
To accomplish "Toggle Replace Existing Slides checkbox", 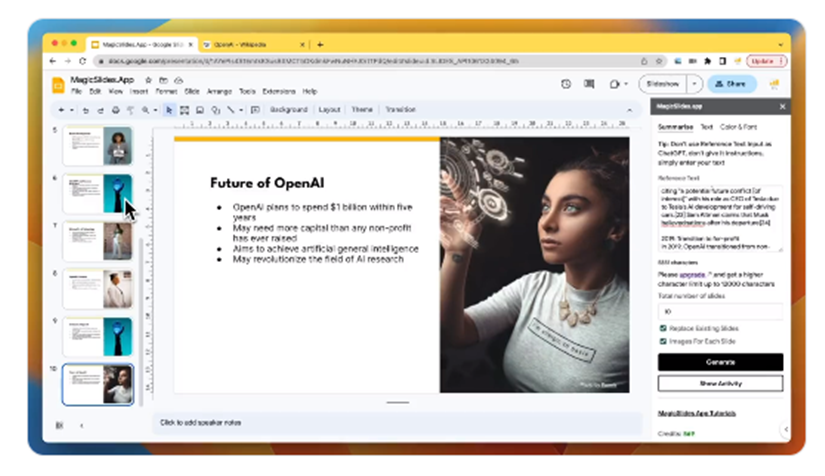I will pyautogui.click(x=662, y=328).
